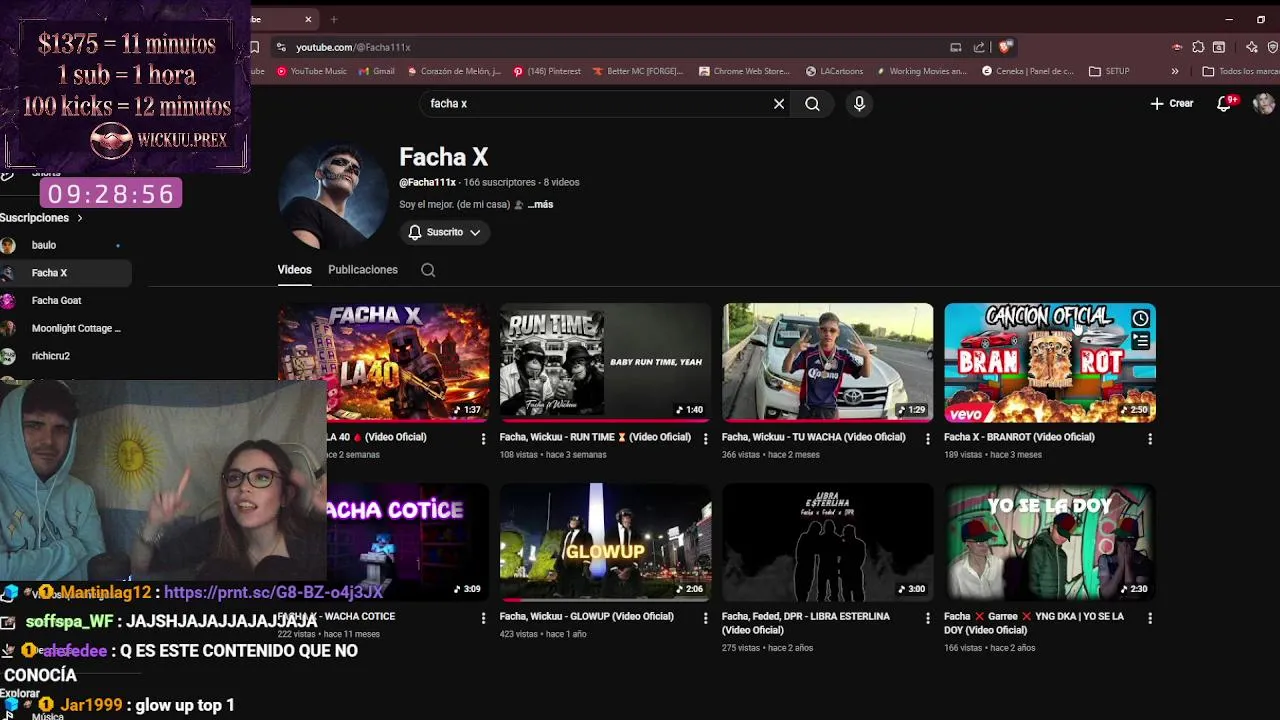
Task: Play the YO SE LA DOY thumbnail
Action: point(1049,542)
